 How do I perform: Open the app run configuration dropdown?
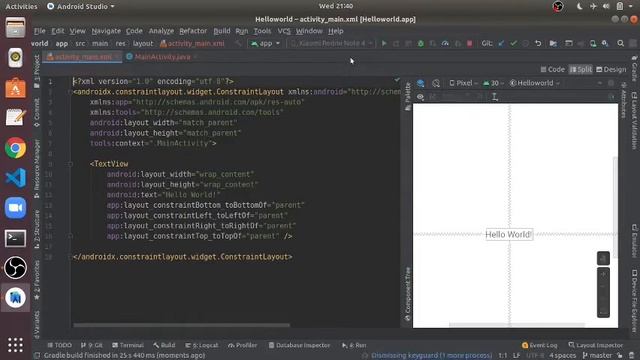click(265, 43)
